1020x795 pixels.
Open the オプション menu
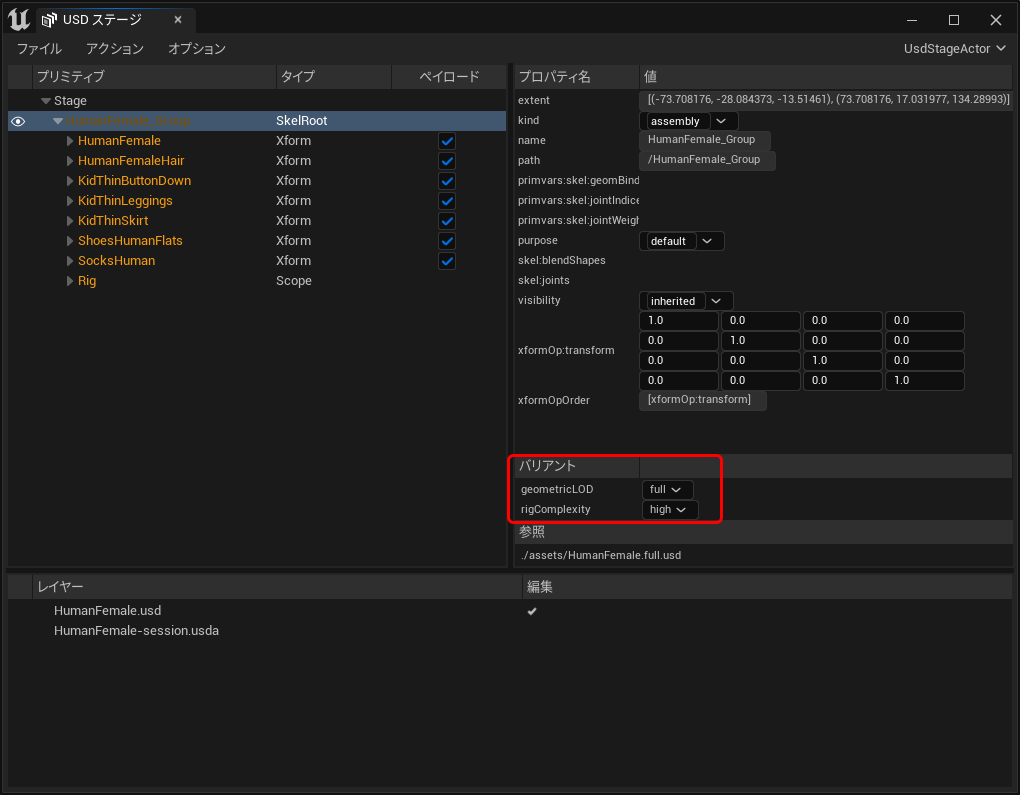[x=197, y=48]
